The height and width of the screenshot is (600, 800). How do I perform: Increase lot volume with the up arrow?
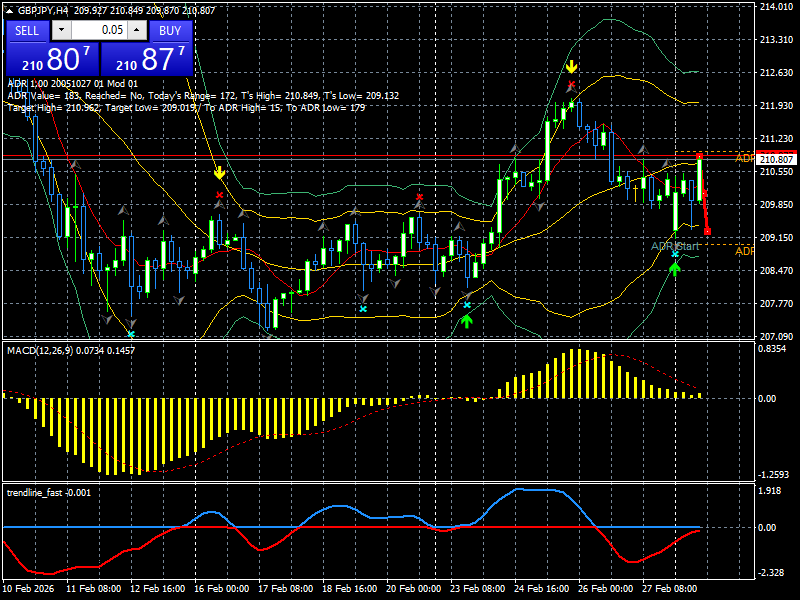137,30
